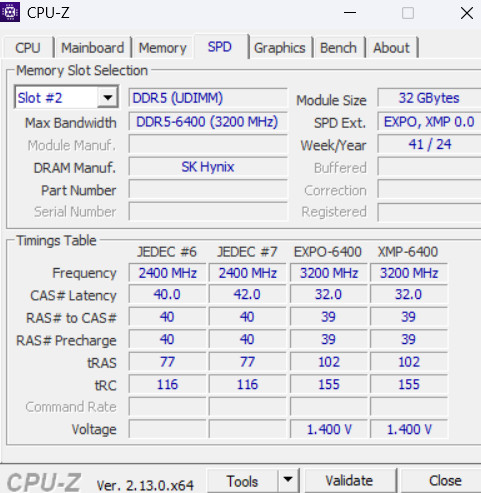Image resolution: width=481 pixels, height=493 pixels.
Task: Select the Slot #2 combo box
Action: click(x=66, y=98)
